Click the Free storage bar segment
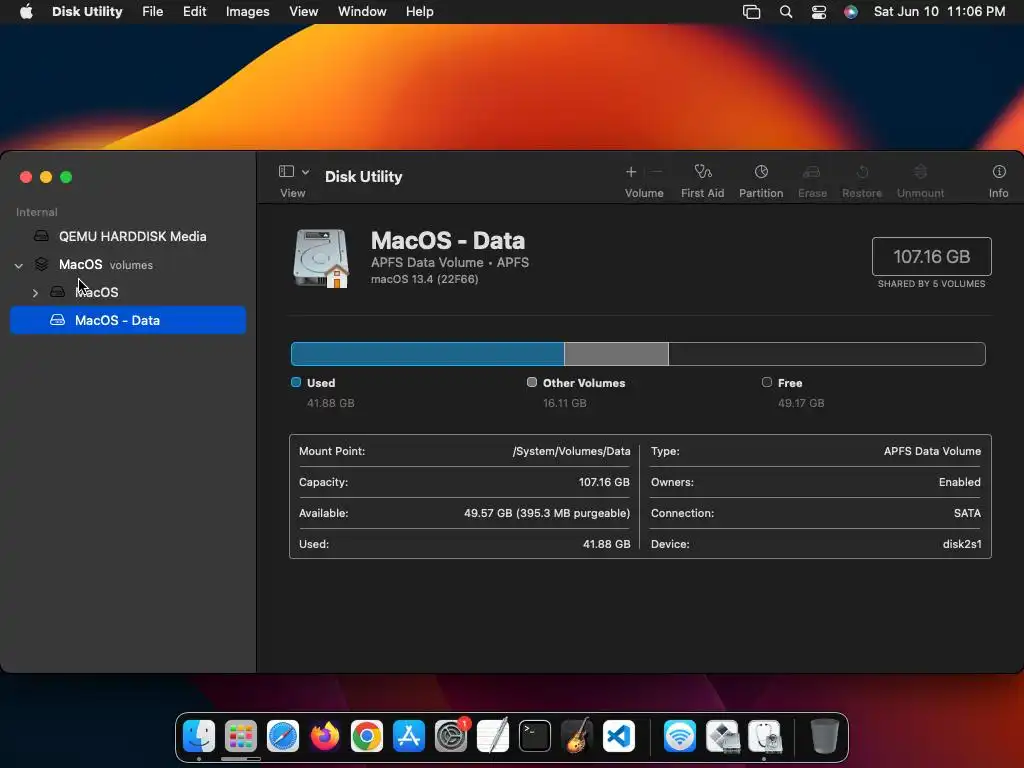The image size is (1024, 768). click(x=827, y=354)
